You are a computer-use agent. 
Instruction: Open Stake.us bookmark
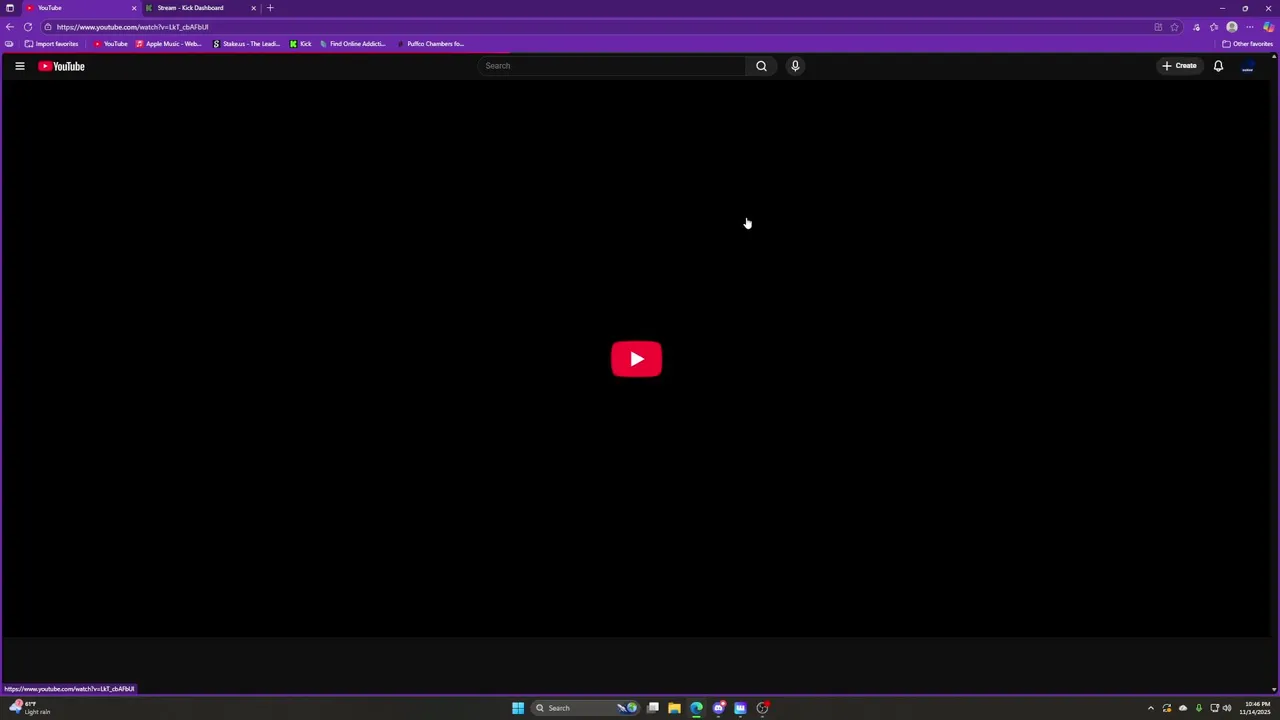(x=246, y=44)
